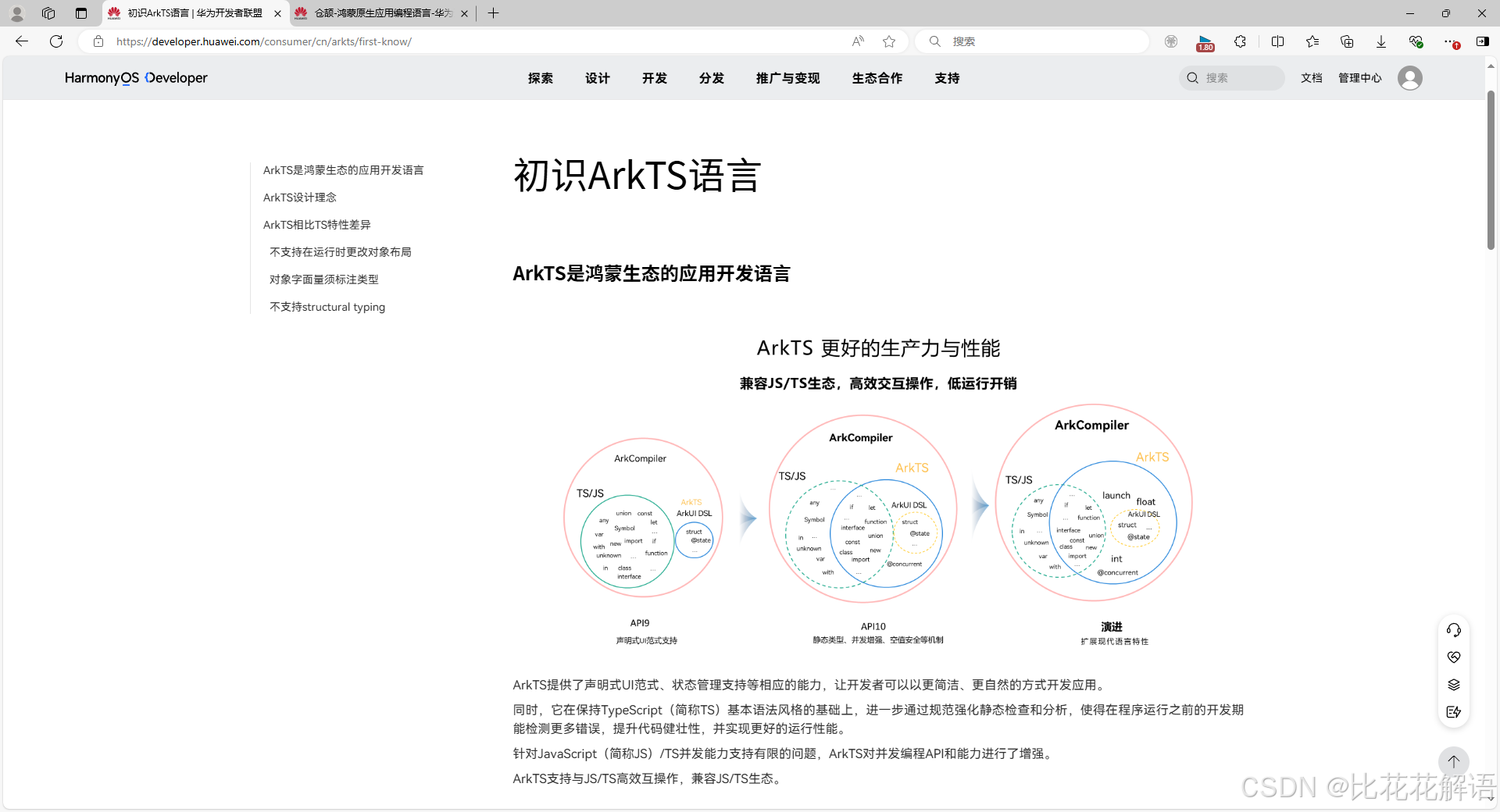Go back to the previous page
This screenshot has height=812, width=1500.
[x=22, y=41]
